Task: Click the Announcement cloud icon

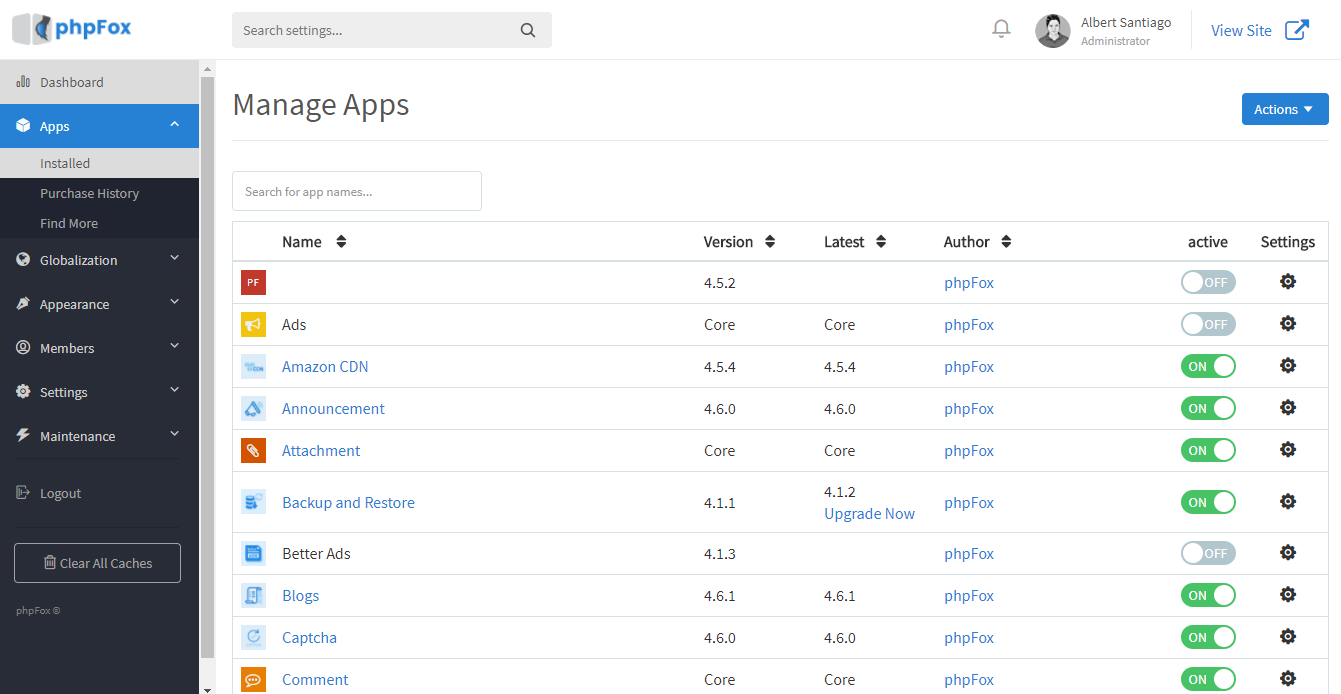Action: (253, 408)
